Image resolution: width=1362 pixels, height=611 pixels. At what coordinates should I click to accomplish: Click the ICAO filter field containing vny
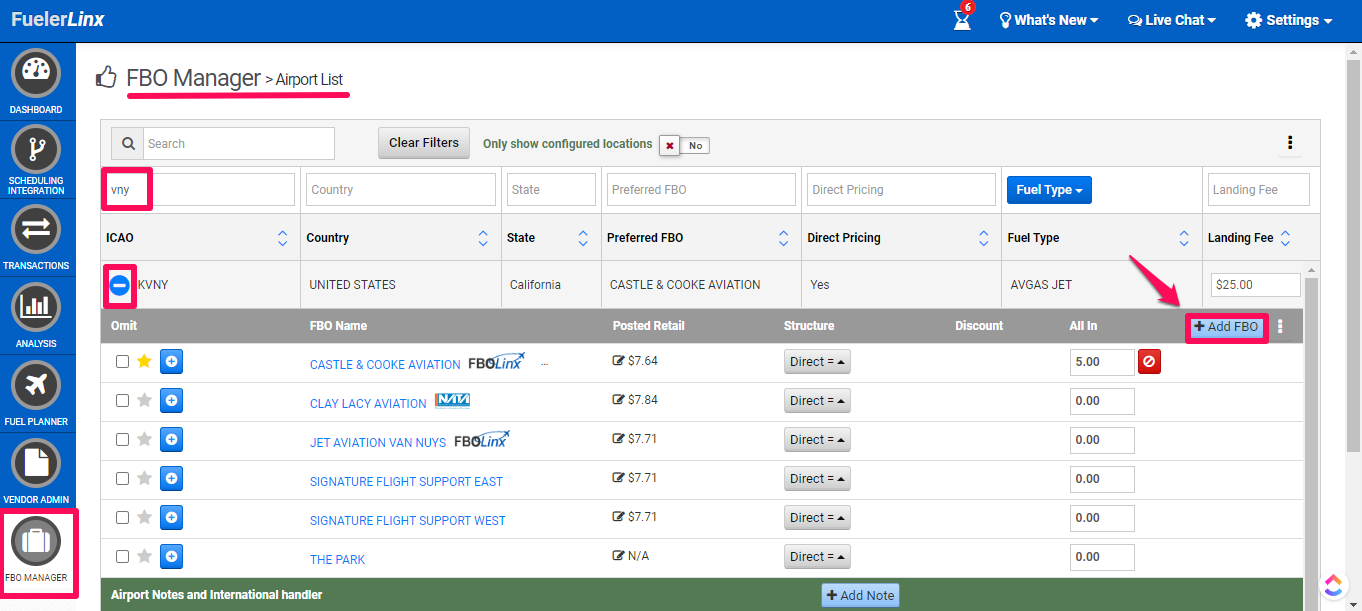click(200, 190)
